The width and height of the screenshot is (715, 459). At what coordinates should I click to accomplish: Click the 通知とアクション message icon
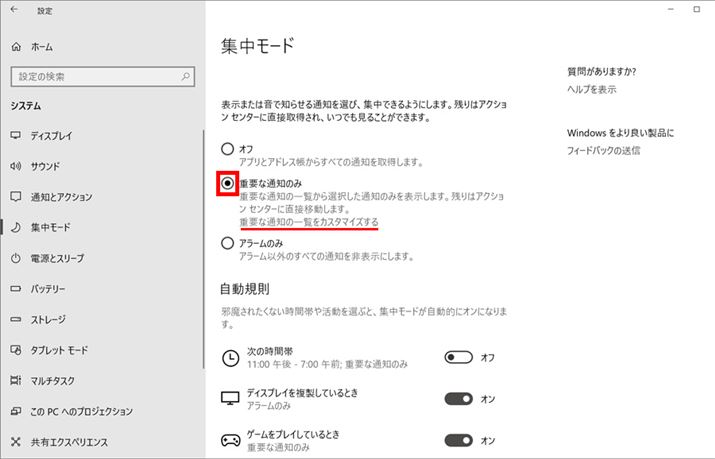(x=16, y=196)
